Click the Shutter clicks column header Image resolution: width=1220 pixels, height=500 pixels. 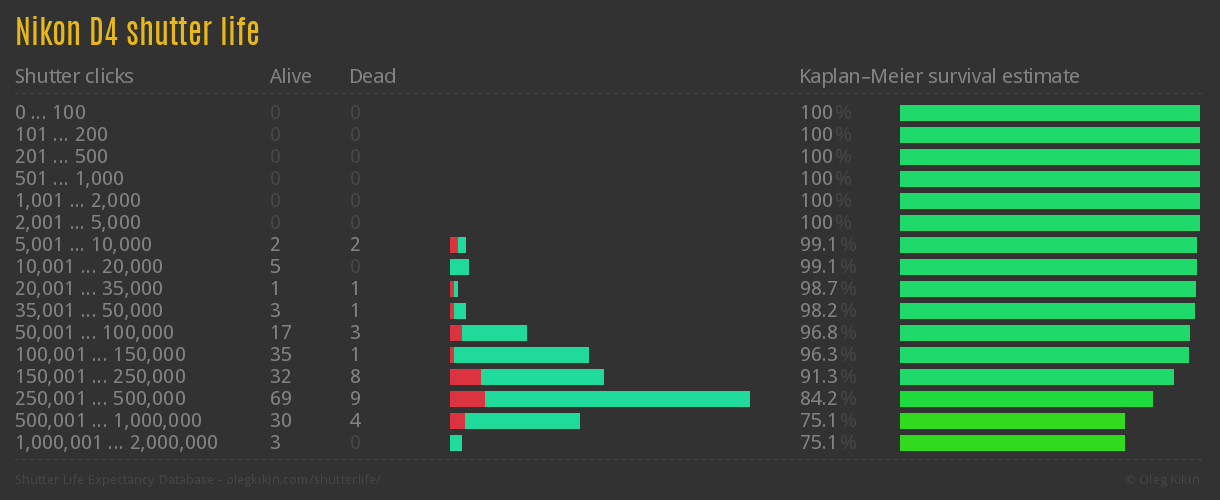74,76
